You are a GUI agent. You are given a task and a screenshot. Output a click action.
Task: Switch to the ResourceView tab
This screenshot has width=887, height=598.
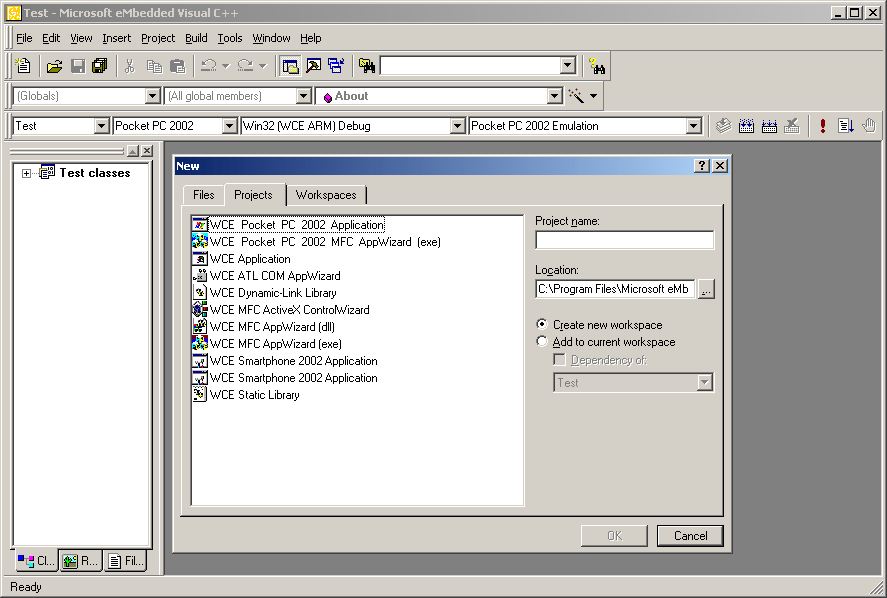[80, 561]
